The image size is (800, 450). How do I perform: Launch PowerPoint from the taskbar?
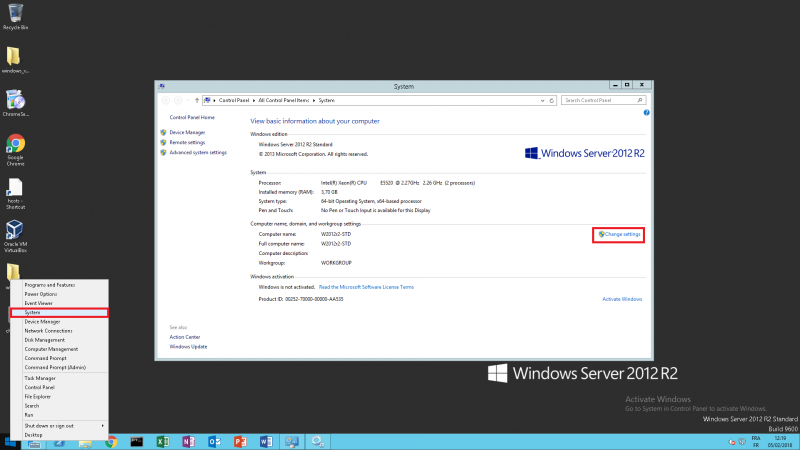click(x=240, y=442)
